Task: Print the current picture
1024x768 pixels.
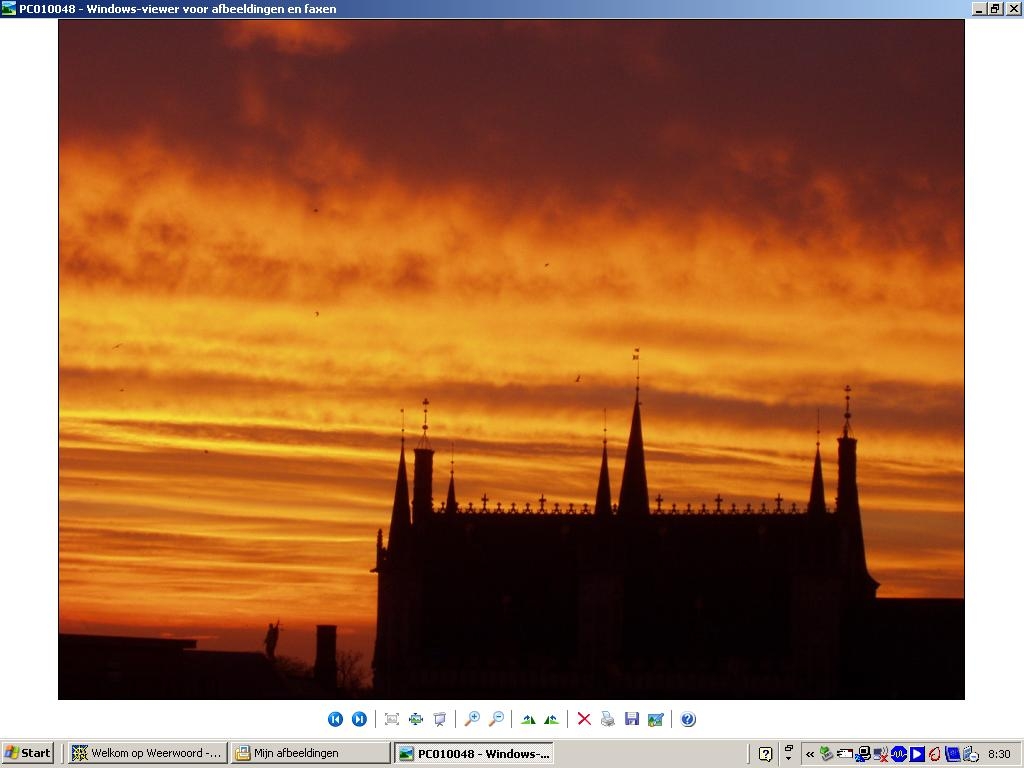Action: coord(608,719)
